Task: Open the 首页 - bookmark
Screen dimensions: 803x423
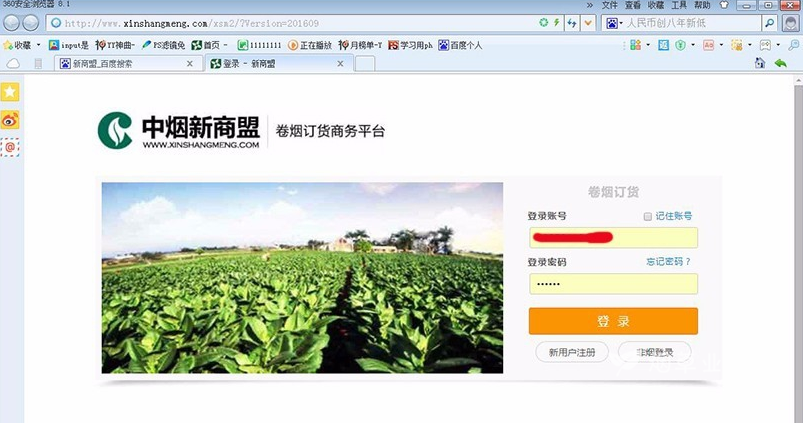Action: pyautogui.click(x=209, y=45)
